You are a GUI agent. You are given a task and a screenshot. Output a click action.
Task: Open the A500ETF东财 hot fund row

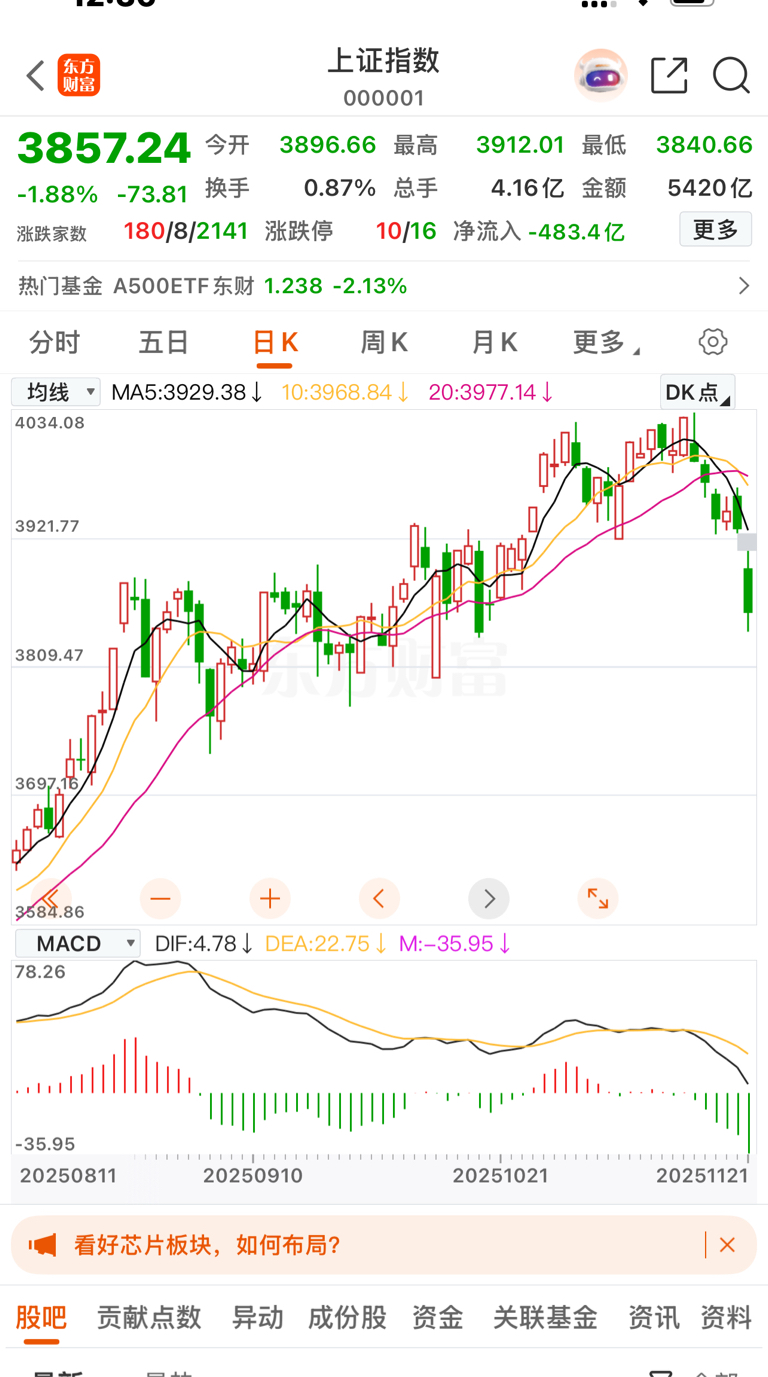pos(384,286)
